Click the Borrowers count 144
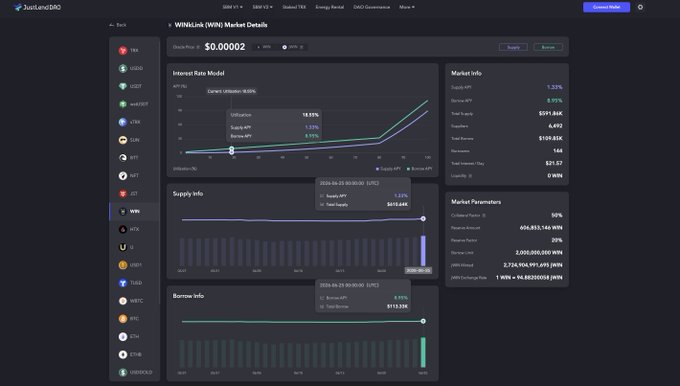Viewport: 680px width, 386px height. tap(558, 150)
